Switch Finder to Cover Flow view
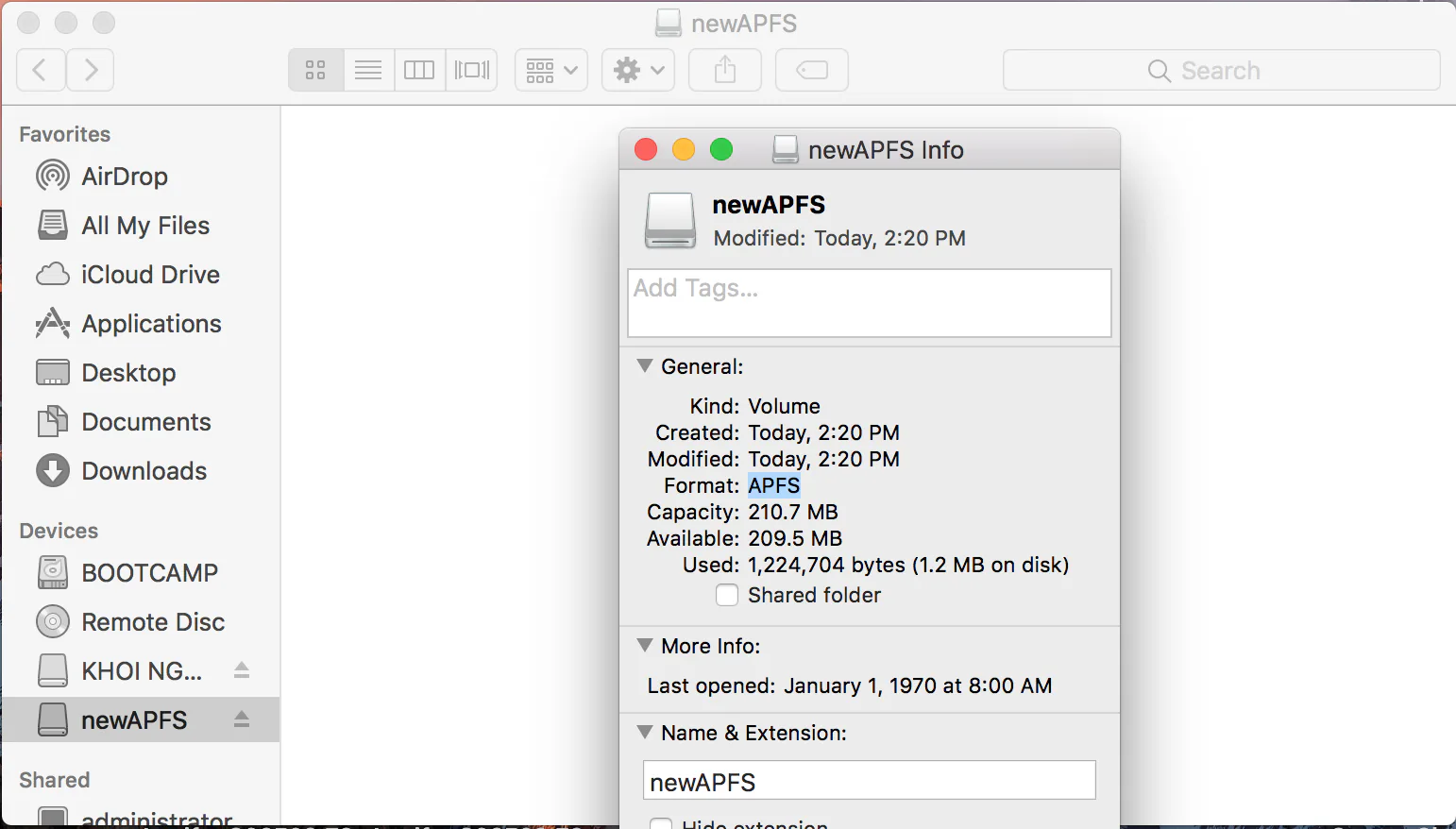Image resolution: width=1456 pixels, height=829 pixels. click(x=472, y=70)
